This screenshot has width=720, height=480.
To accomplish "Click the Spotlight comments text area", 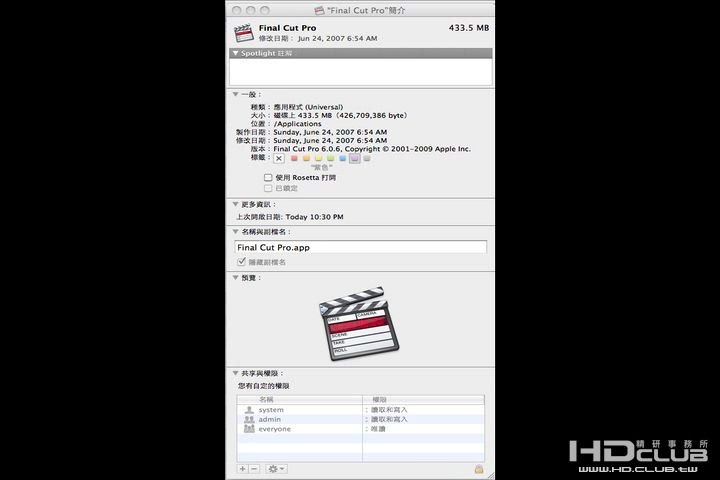I will pos(360,71).
